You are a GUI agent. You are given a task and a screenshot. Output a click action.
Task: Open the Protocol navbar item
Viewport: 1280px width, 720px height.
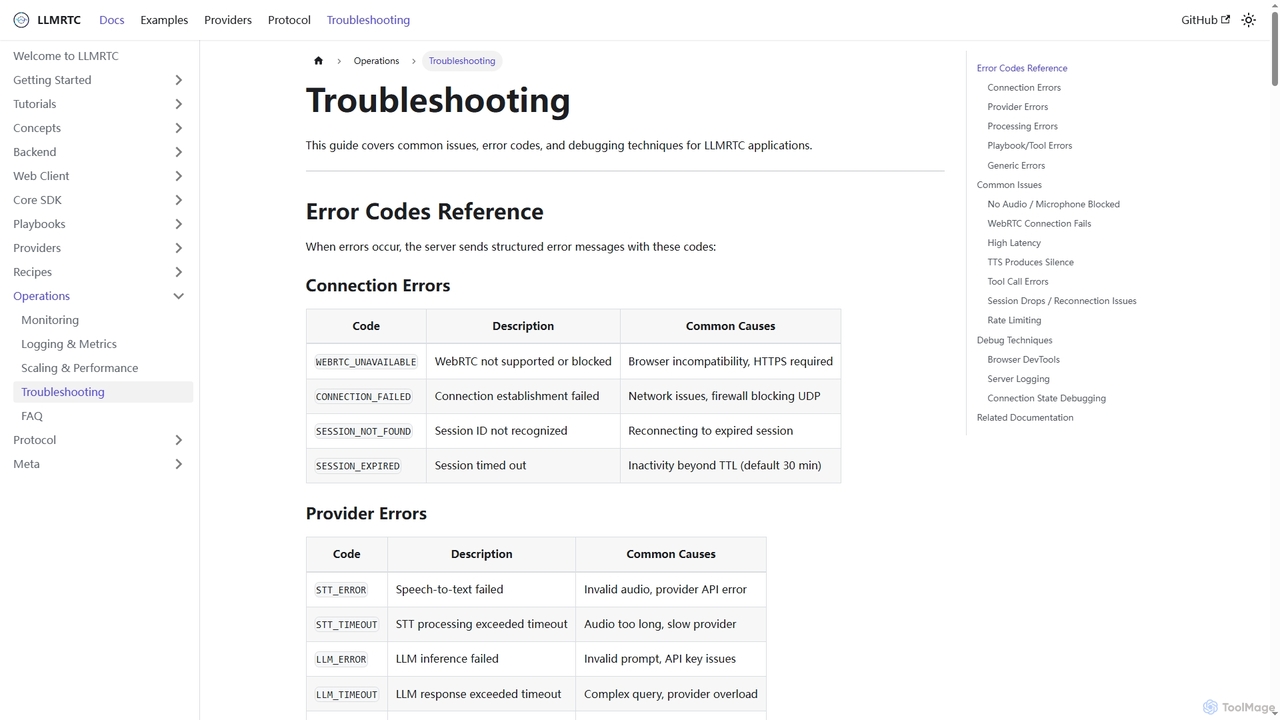tap(289, 20)
